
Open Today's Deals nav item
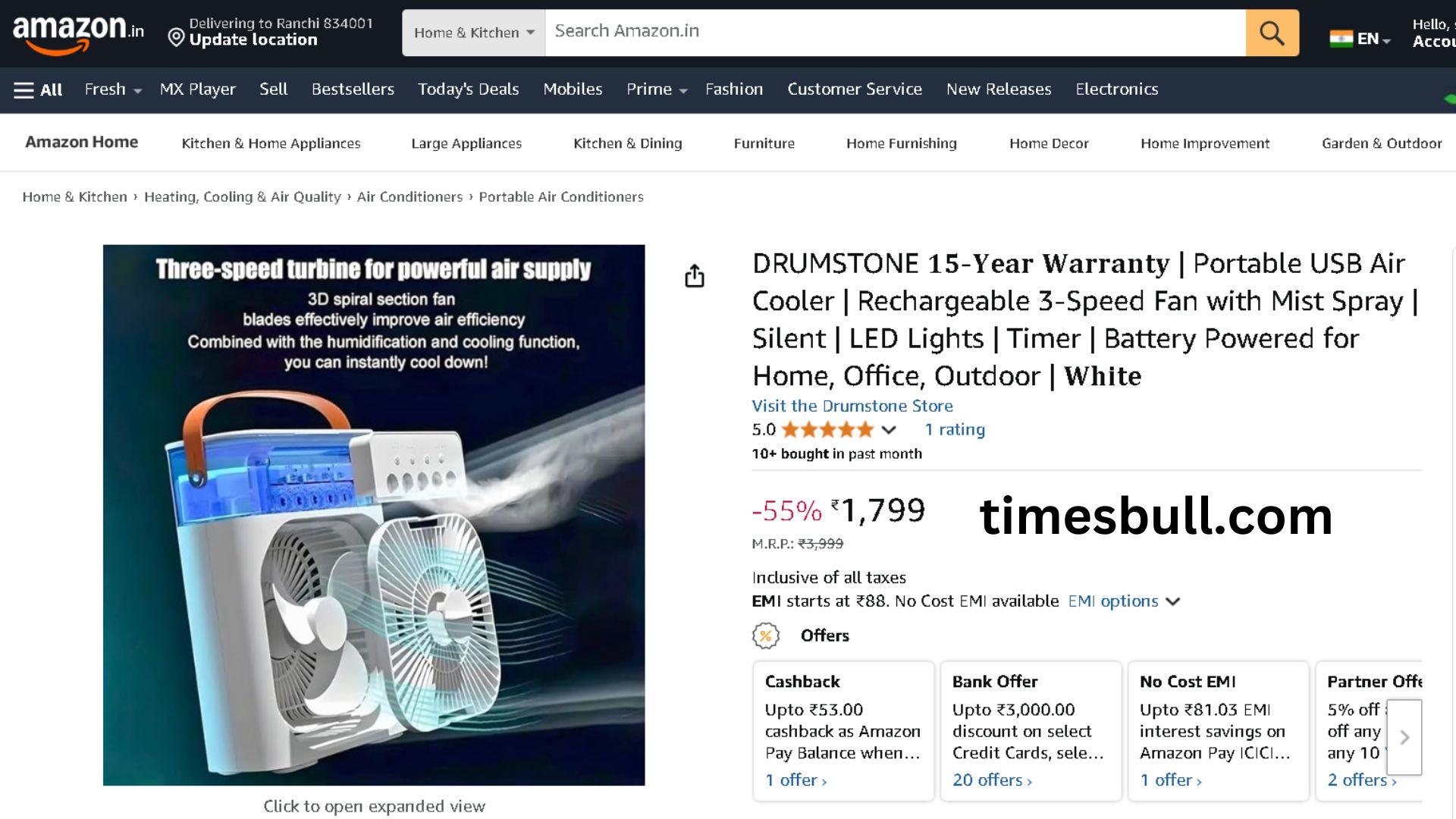(468, 89)
